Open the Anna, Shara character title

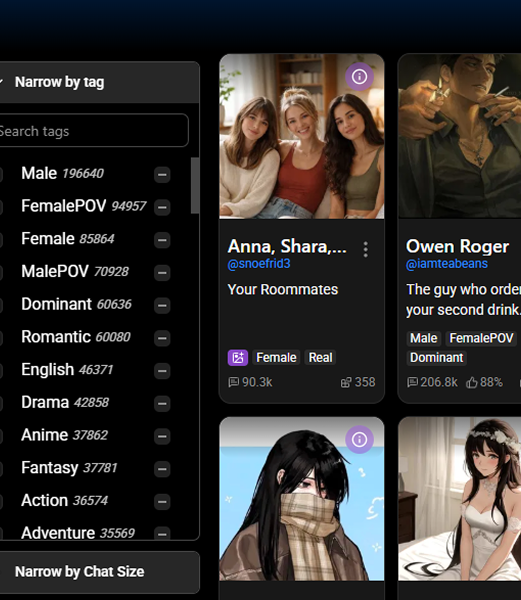287,246
